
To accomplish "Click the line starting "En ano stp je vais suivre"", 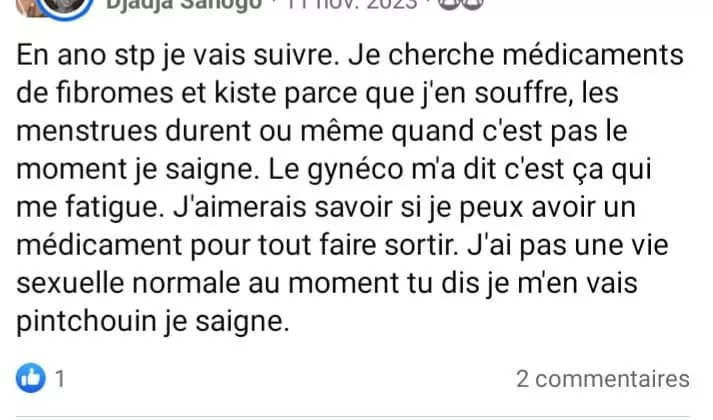I will (350, 55).
